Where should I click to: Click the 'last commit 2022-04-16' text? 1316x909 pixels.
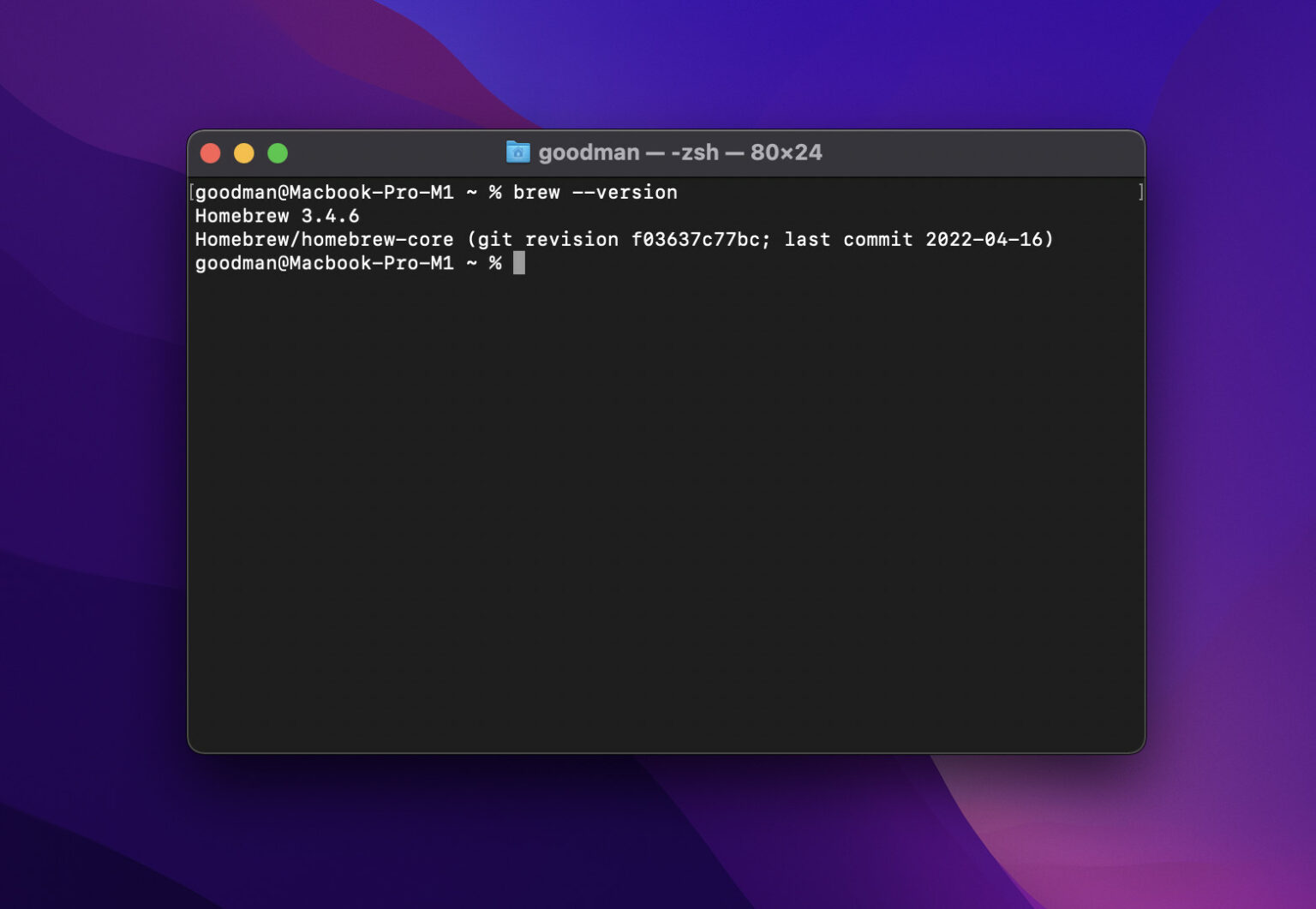tap(913, 239)
